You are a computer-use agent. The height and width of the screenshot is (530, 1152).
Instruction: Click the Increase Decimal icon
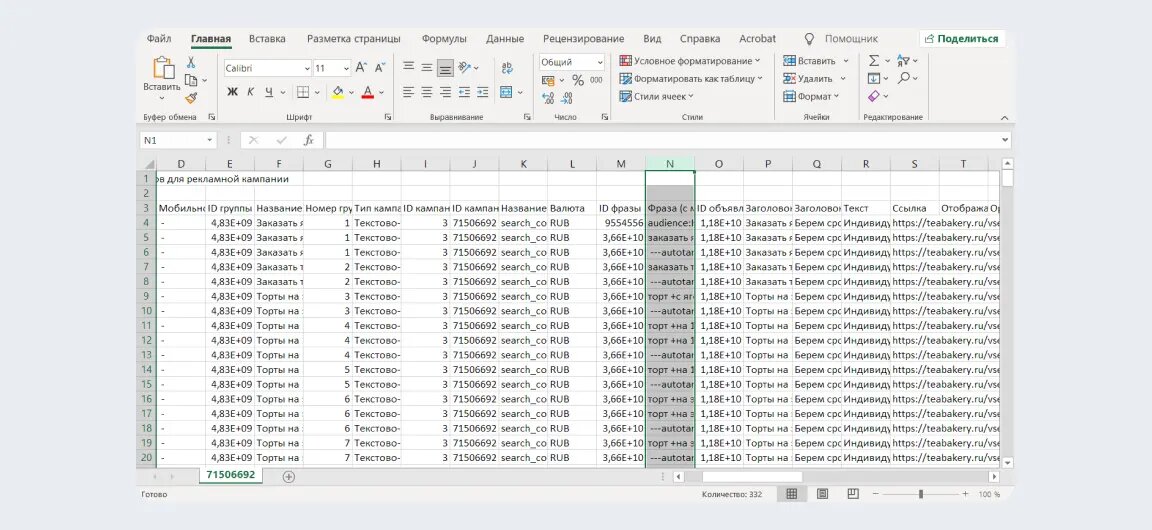548,98
